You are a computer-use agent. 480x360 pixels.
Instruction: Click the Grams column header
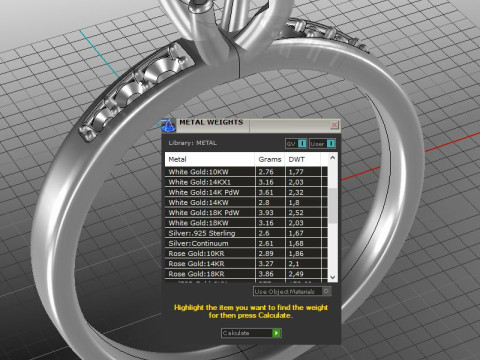(270, 159)
